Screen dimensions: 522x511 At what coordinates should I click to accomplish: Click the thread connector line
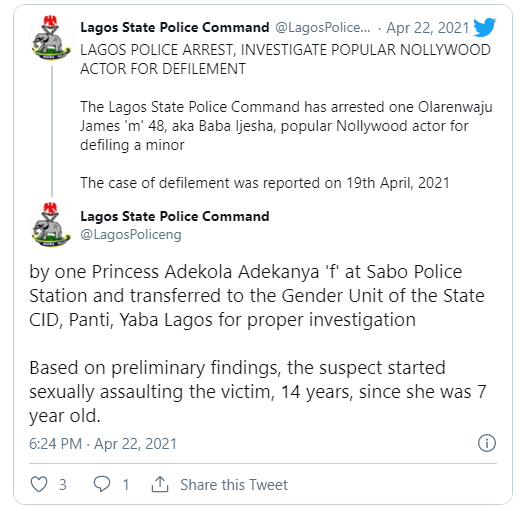(x=52, y=131)
